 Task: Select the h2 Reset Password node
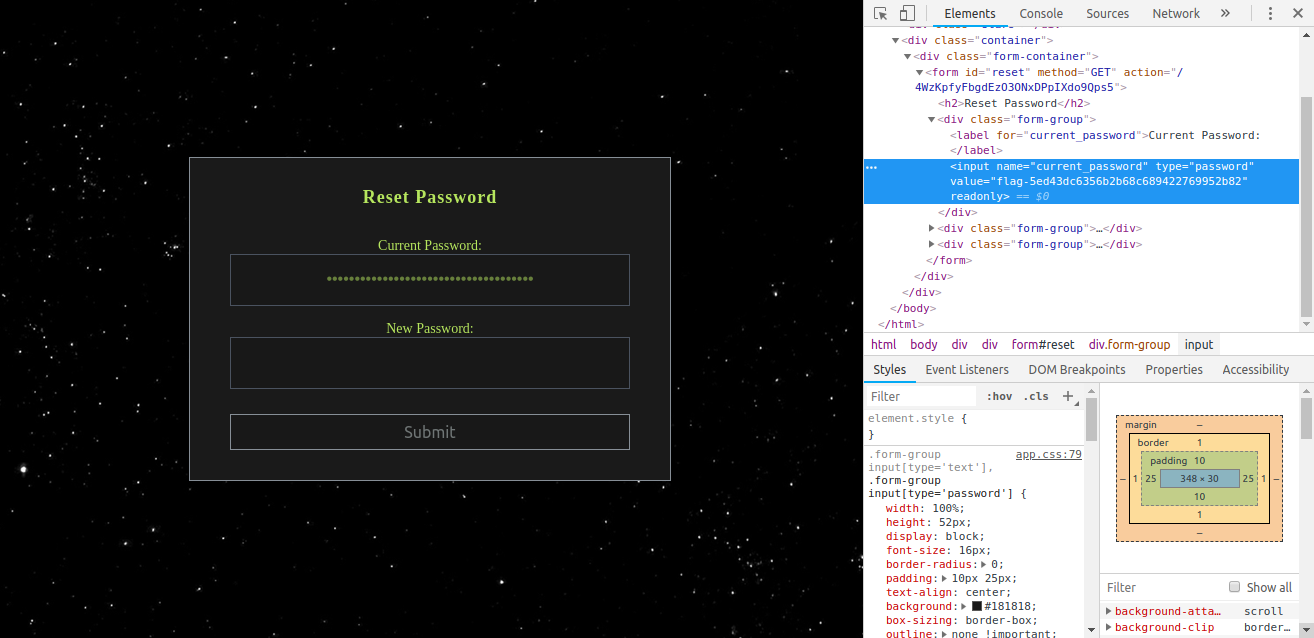(1014, 103)
